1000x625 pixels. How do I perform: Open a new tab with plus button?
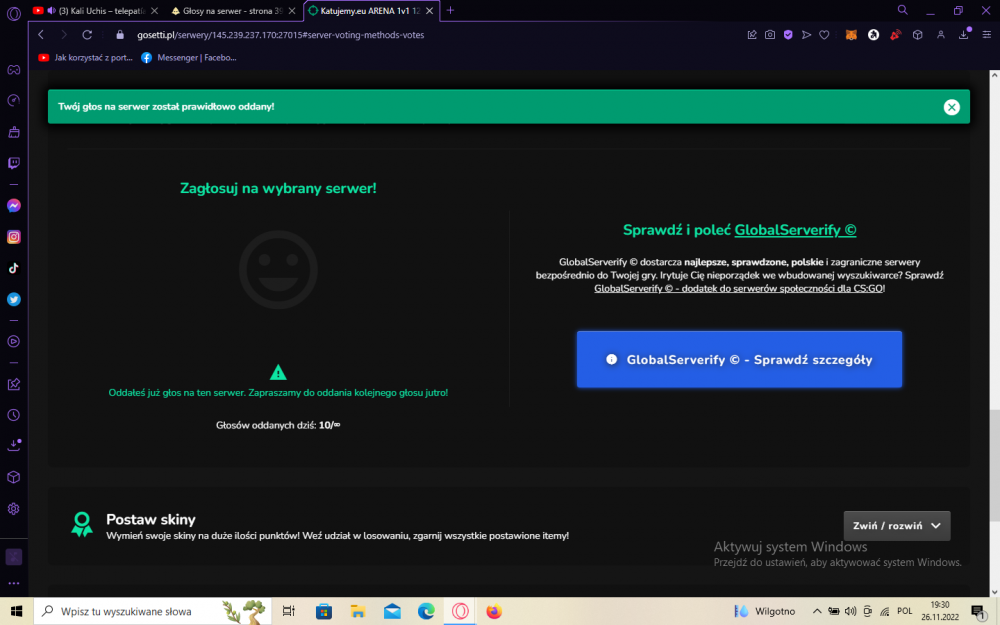click(x=450, y=10)
